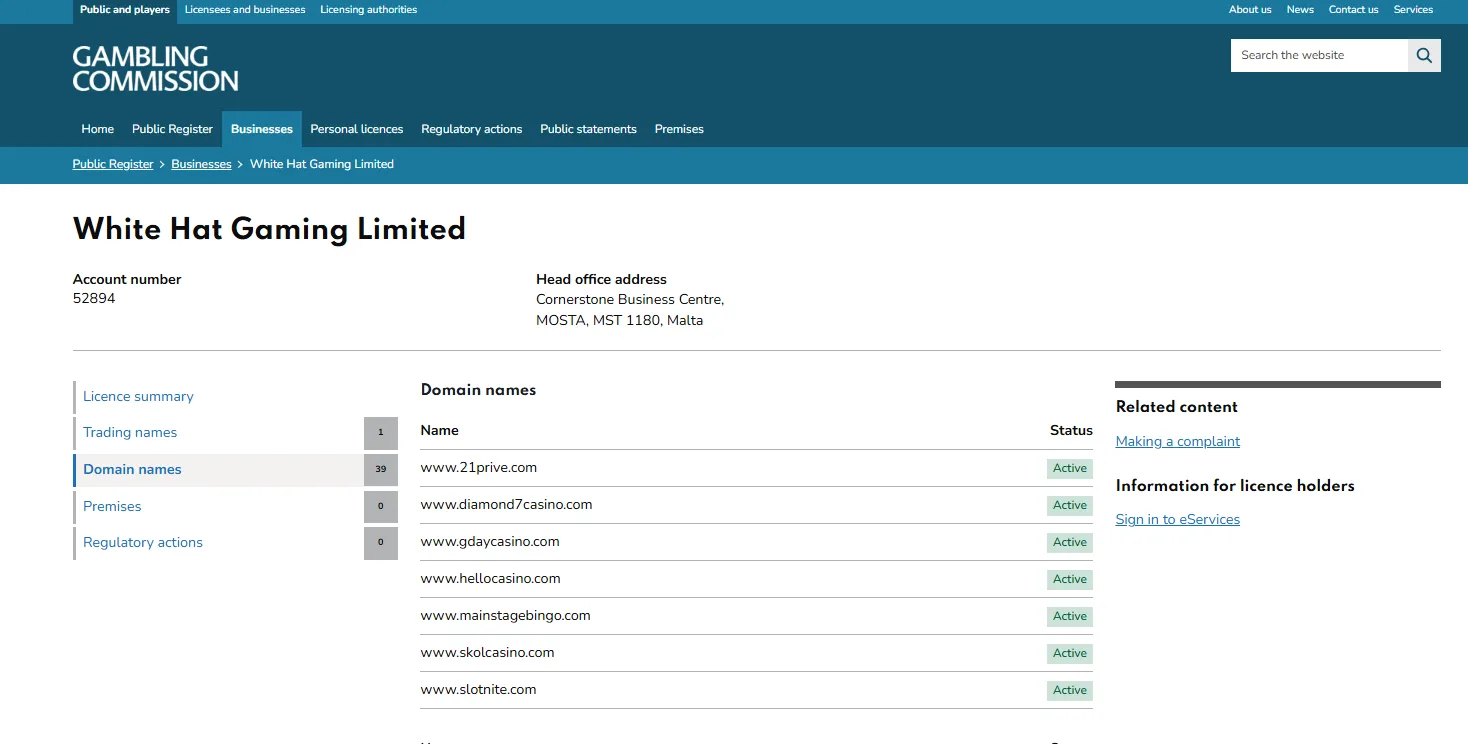The height and width of the screenshot is (744, 1468).
Task: Open Regulatory actions in main navigation
Action: [472, 129]
